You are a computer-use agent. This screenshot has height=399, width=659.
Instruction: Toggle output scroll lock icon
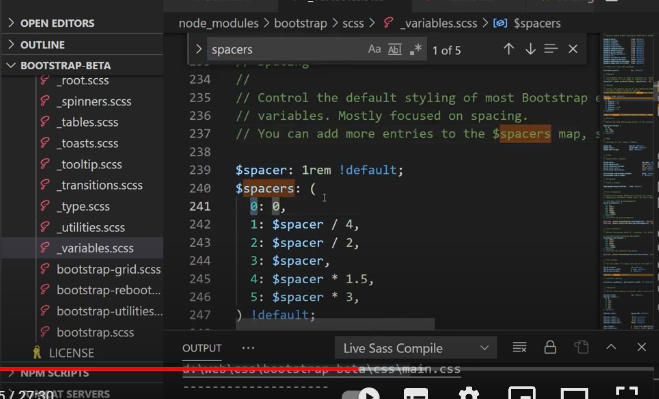(550, 347)
